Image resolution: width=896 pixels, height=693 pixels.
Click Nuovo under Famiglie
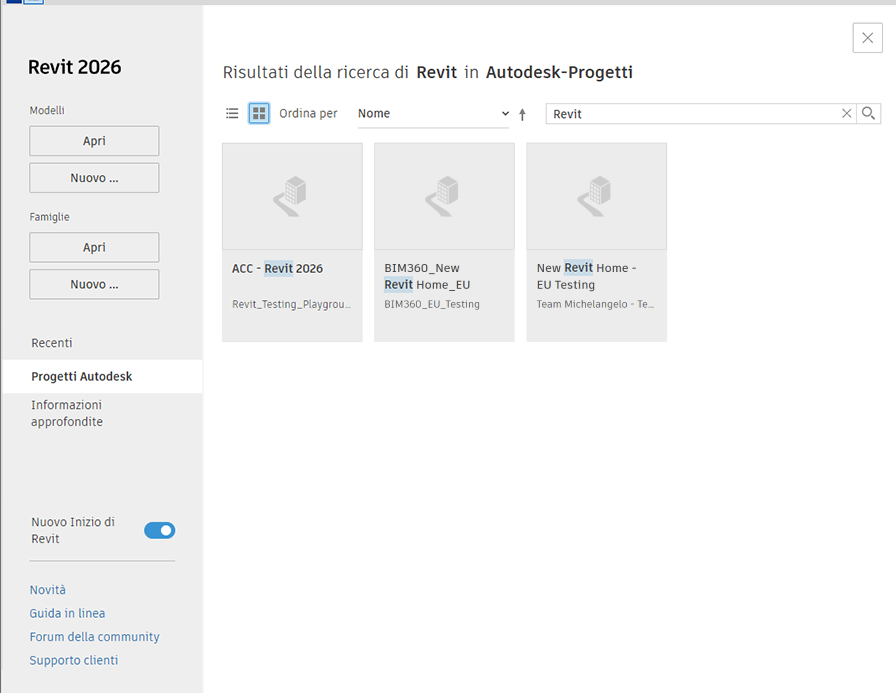[94, 284]
